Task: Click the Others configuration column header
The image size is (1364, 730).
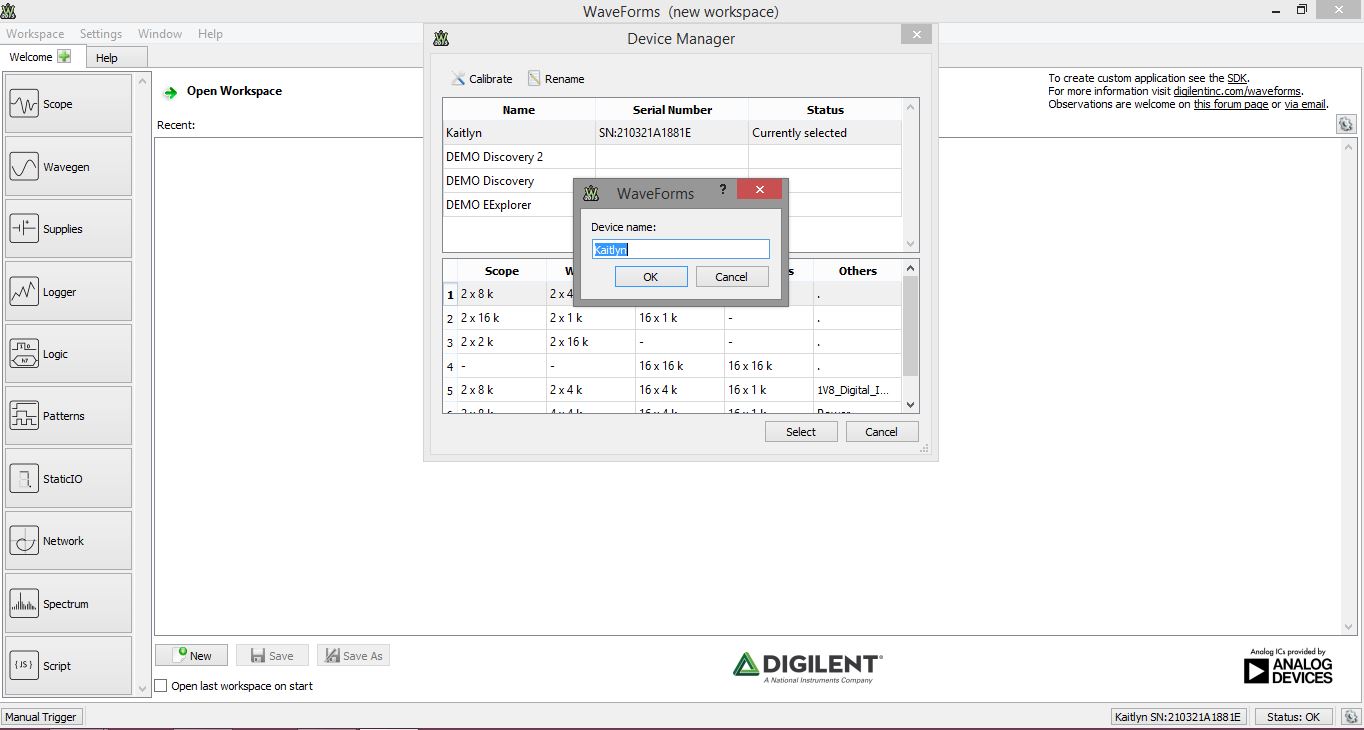Action: [x=857, y=271]
